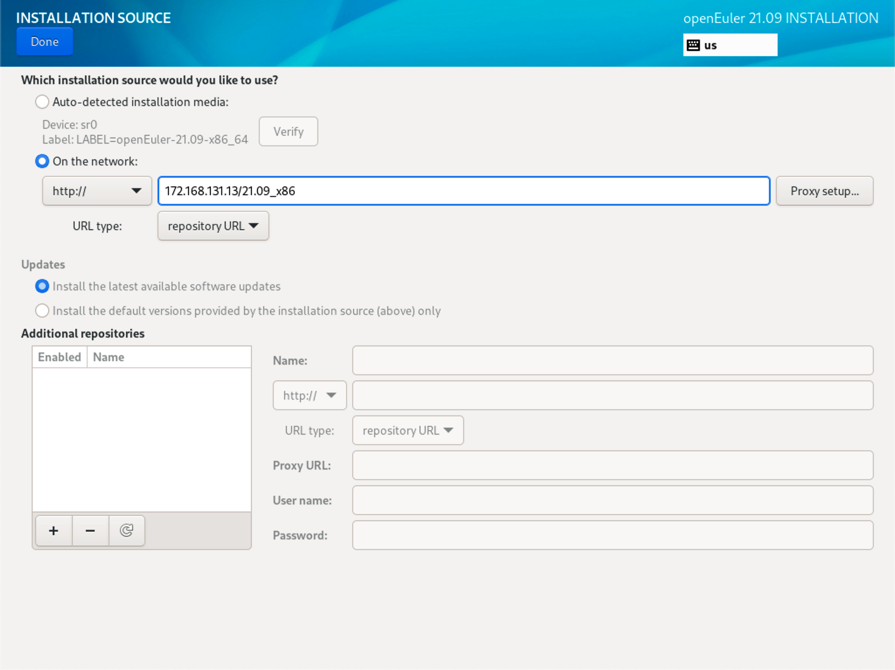Click the User name input field
The height and width of the screenshot is (670, 895).
612,500
